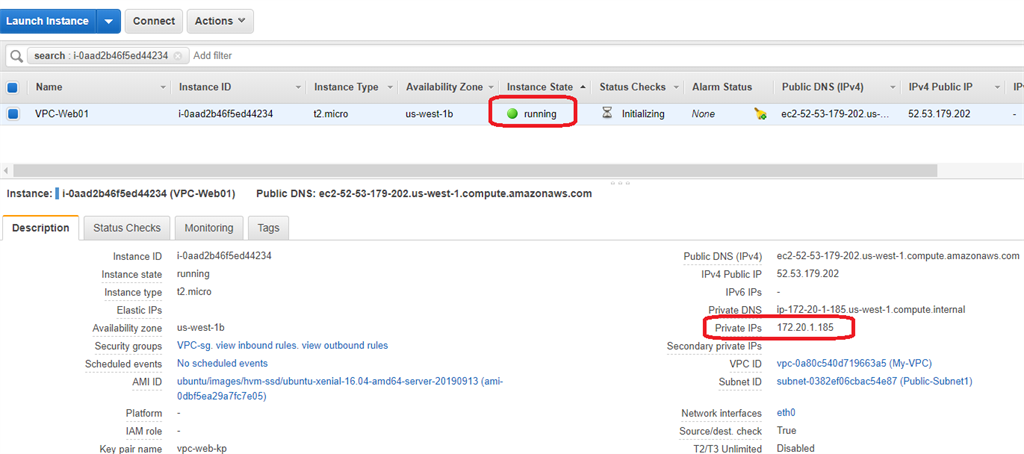This screenshot has height=454, width=1024.
Task: Click the horizontal scrollbar of the instance table
Action: pyautogui.click(x=475, y=170)
